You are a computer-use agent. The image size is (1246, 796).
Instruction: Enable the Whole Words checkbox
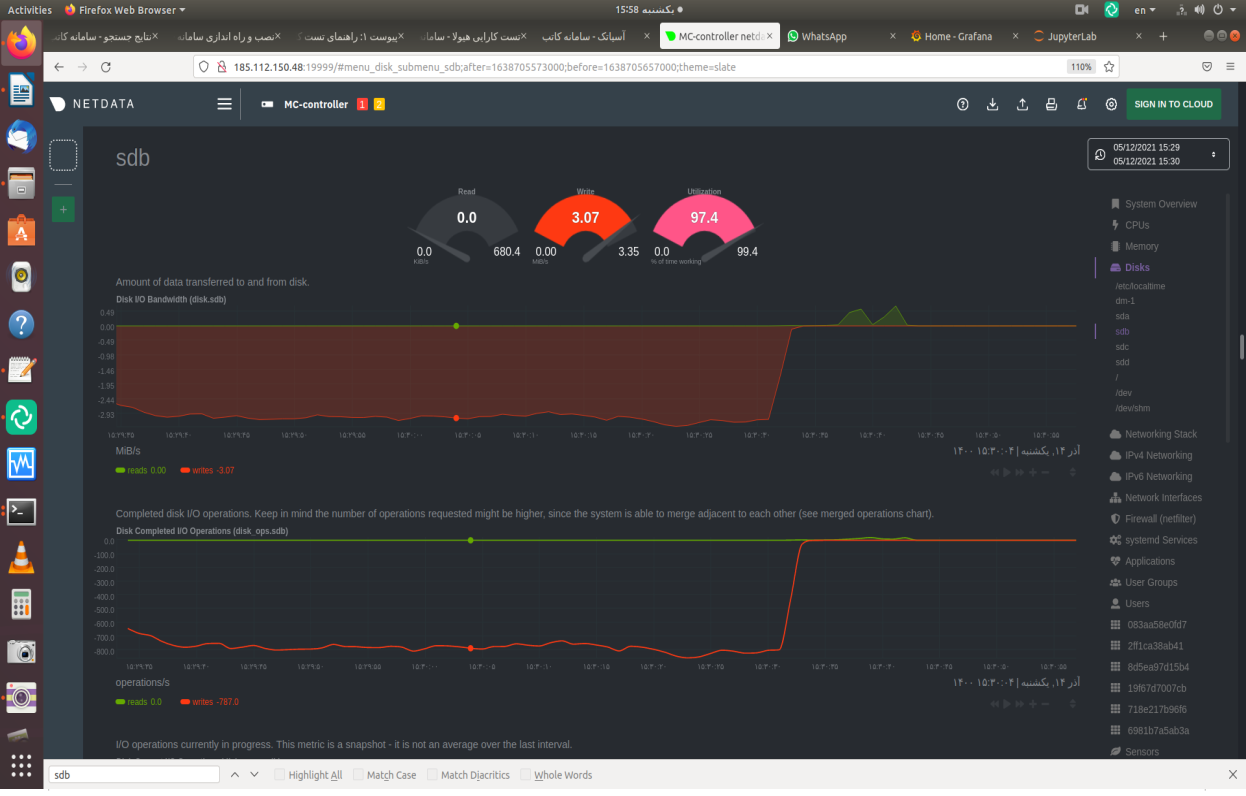[x=526, y=775]
